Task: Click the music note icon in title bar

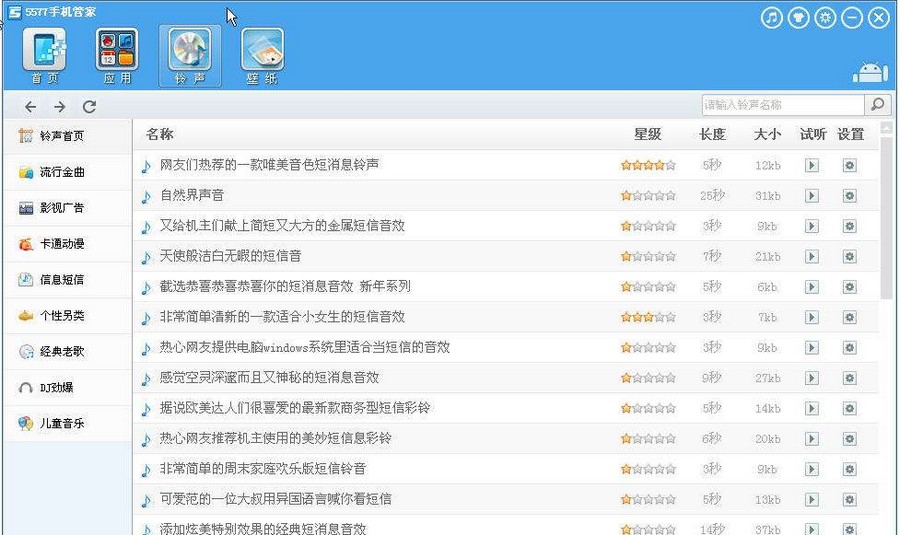Action: [x=772, y=18]
